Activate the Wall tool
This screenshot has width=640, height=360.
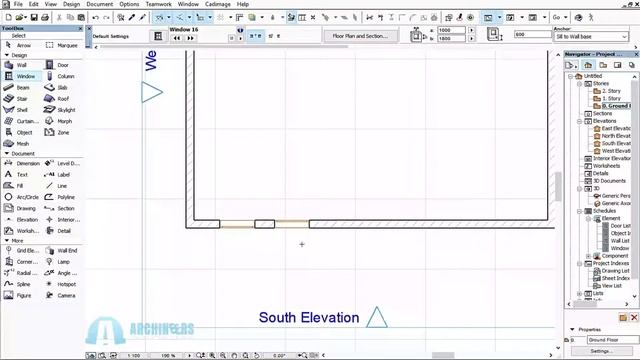coord(16,65)
